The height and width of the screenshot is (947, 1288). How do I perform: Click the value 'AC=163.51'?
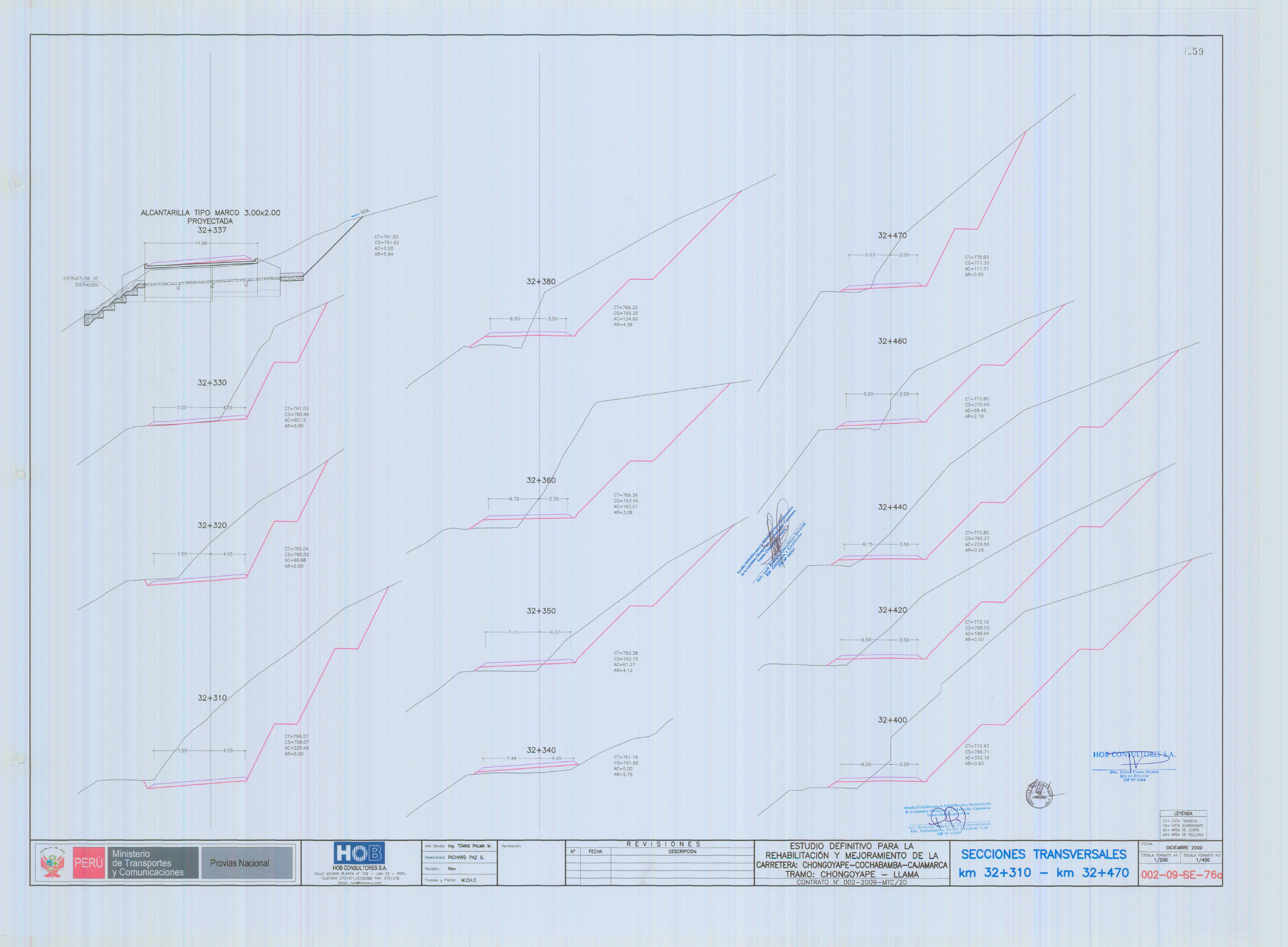pos(626,507)
